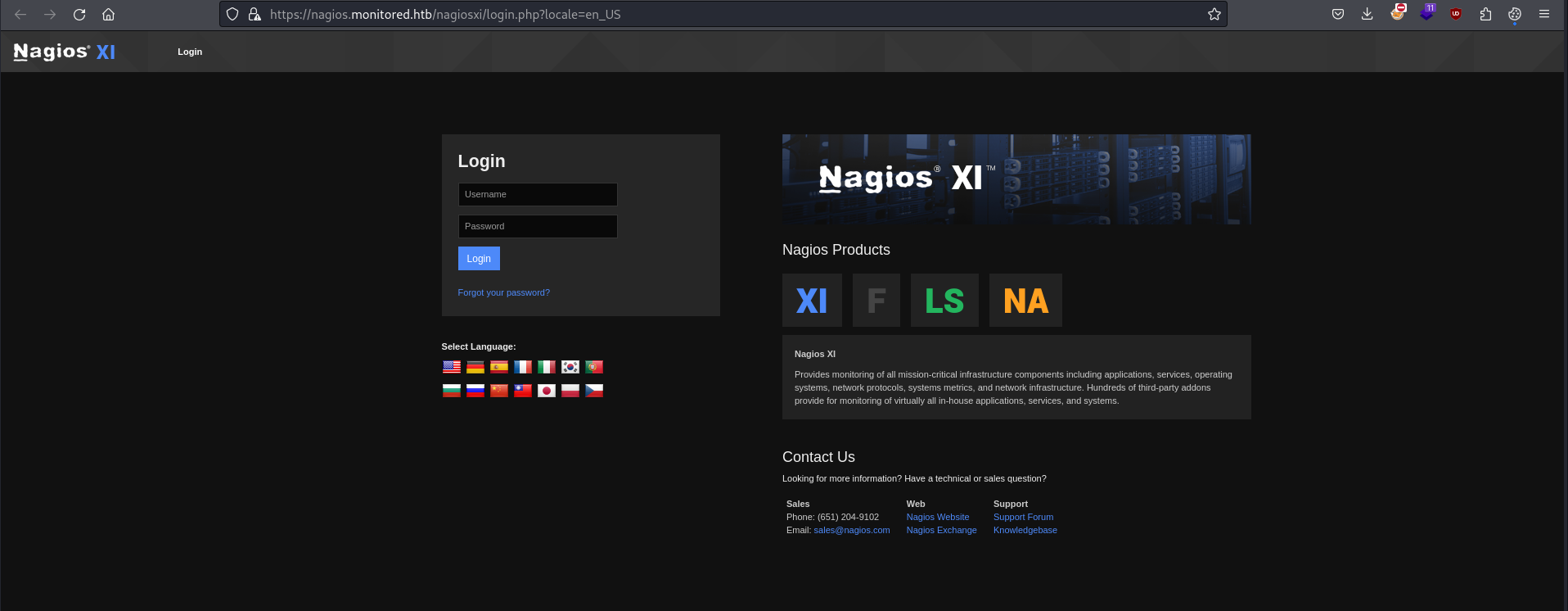Switch to Bulgarian using its flag
Image resolution: width=1568 pixels, height=611 pixels.
tap(452, 391)
